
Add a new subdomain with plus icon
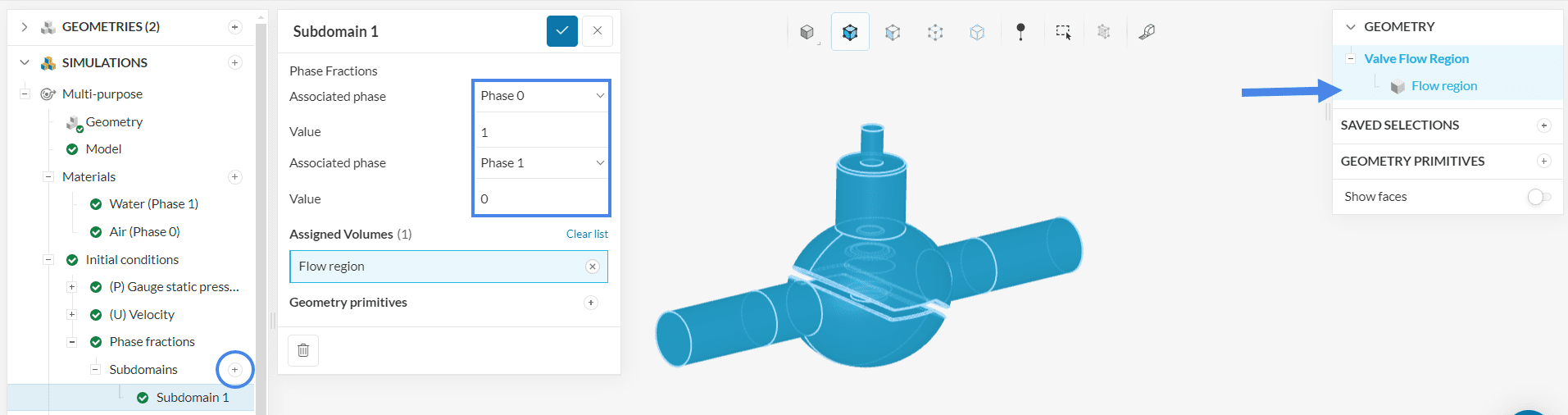click(x=235, y=370)
